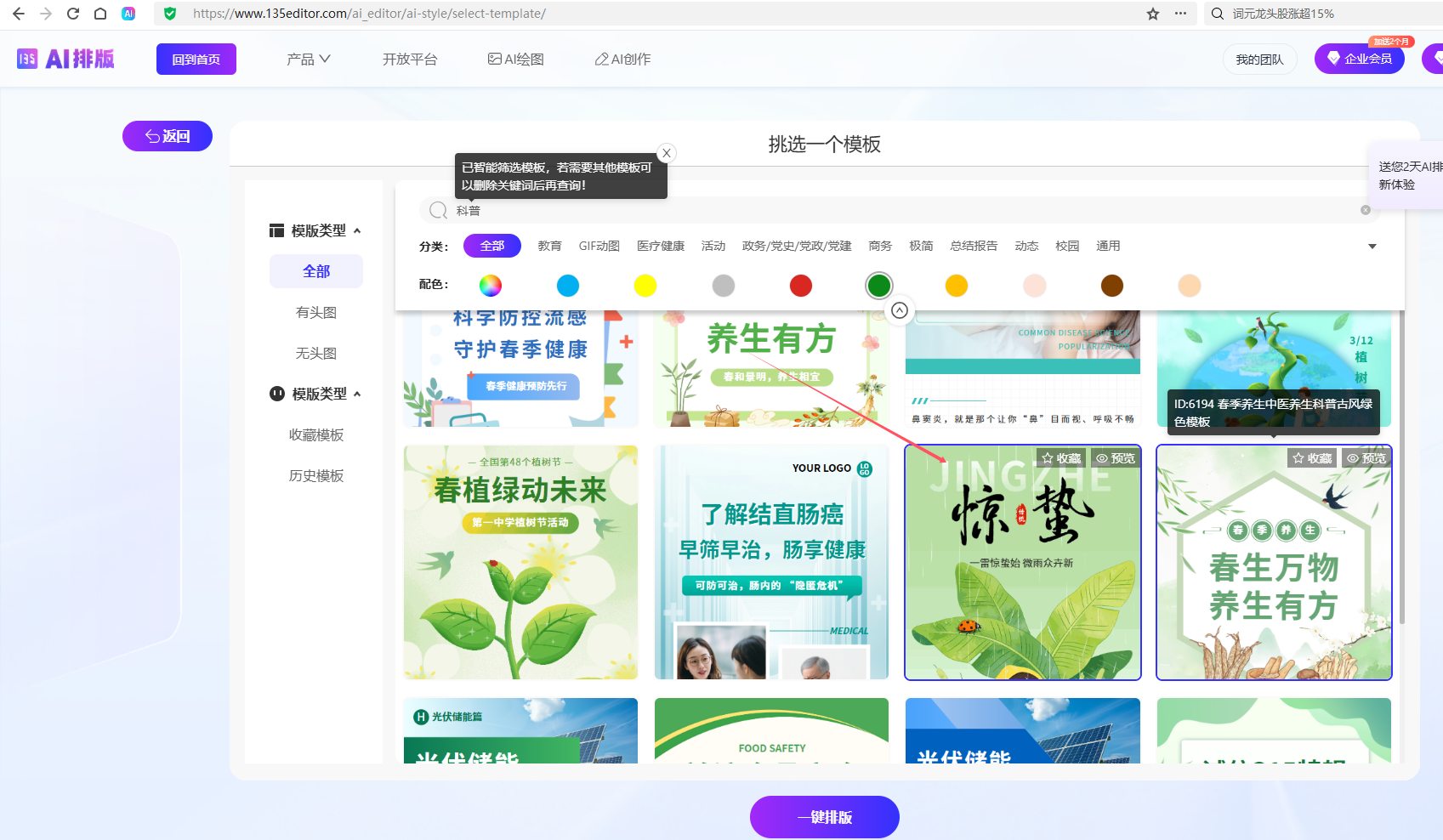
Task: Select the brown color swatch
Action: point(1112,286)
